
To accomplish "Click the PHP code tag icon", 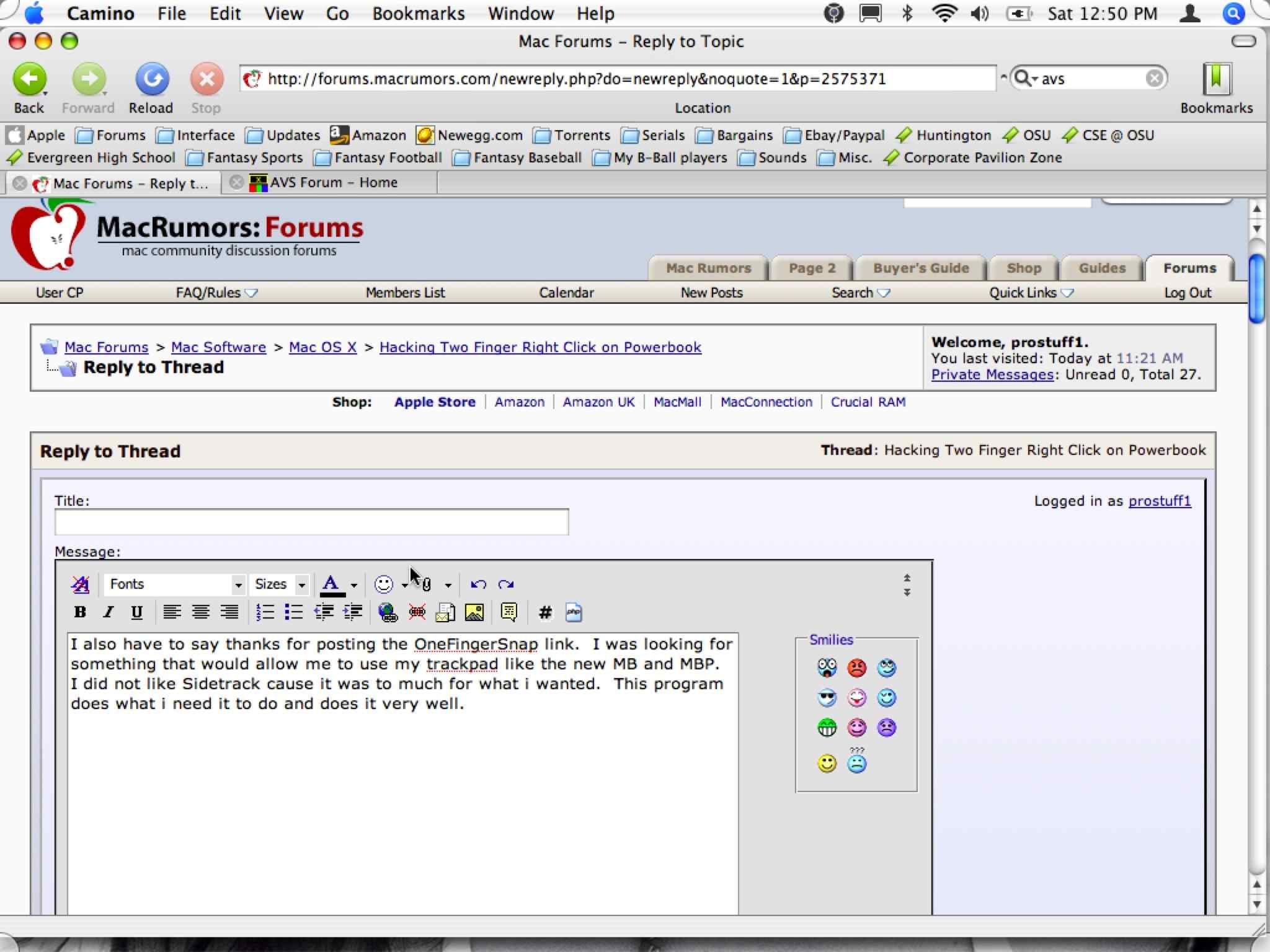I will [574, 612].
